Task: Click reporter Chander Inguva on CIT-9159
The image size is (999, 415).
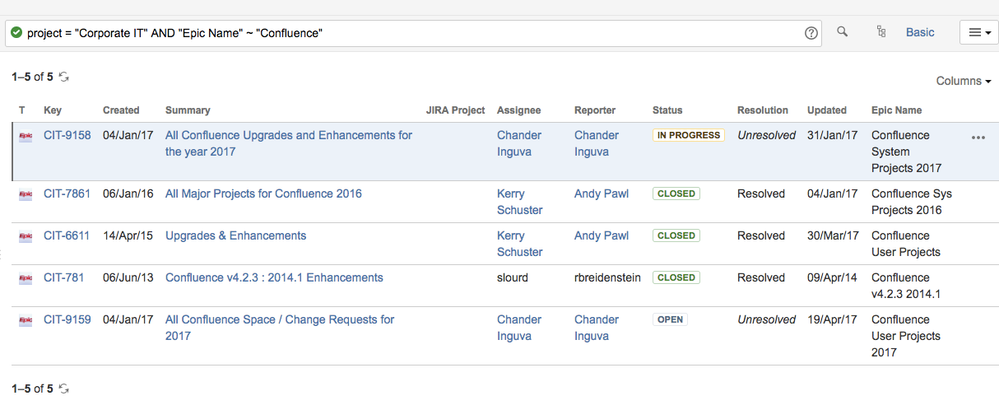Action: click(596, 328)
